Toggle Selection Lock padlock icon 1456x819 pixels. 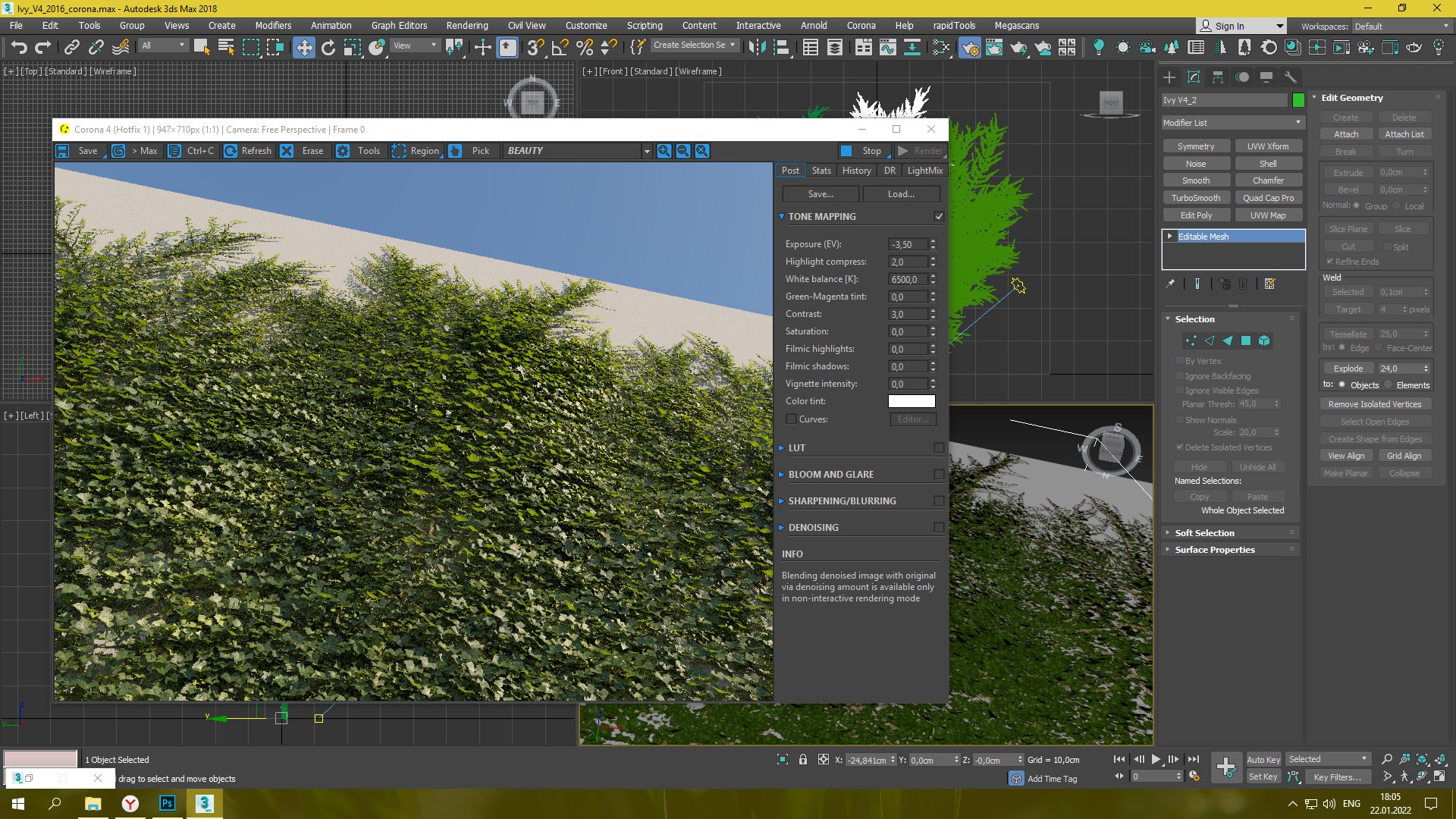(x=803, y=759)
